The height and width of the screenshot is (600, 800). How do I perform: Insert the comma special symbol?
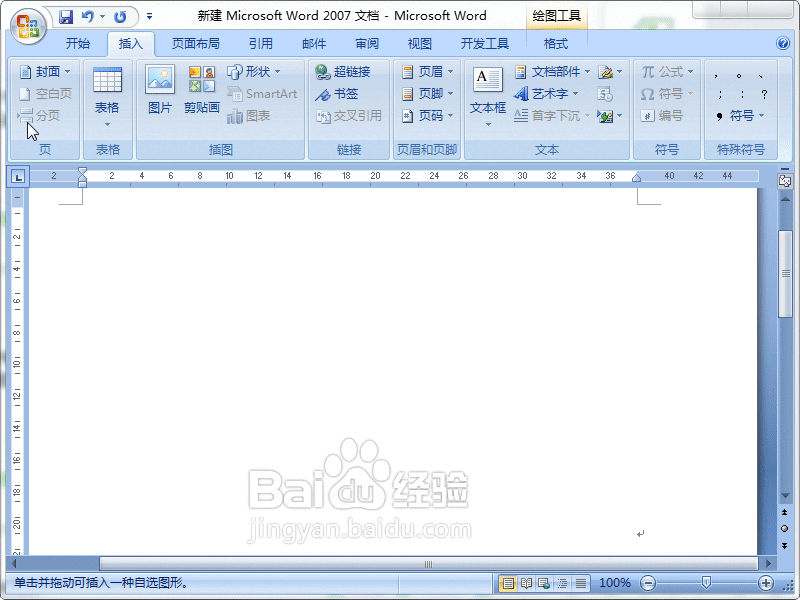(x=717, y=76)
